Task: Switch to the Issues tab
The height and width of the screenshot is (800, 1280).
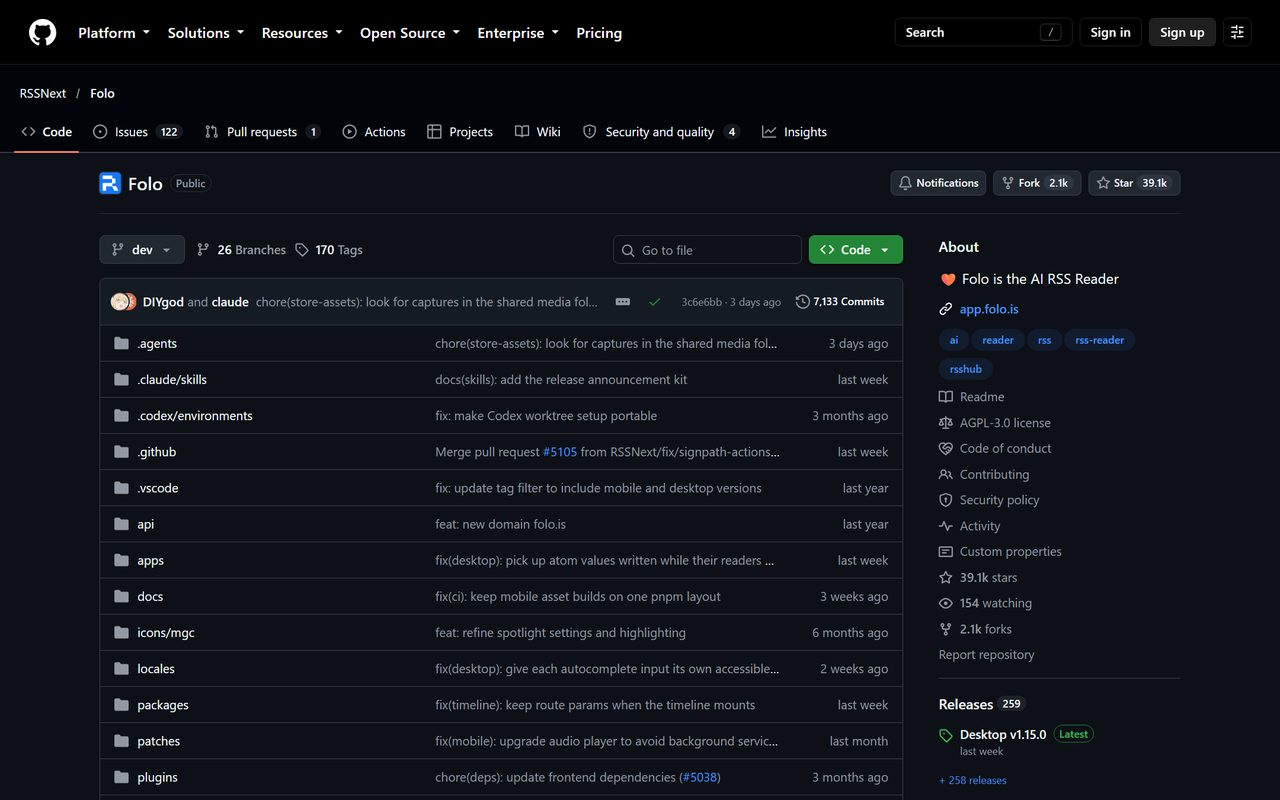Action: (x=137, y=132)
